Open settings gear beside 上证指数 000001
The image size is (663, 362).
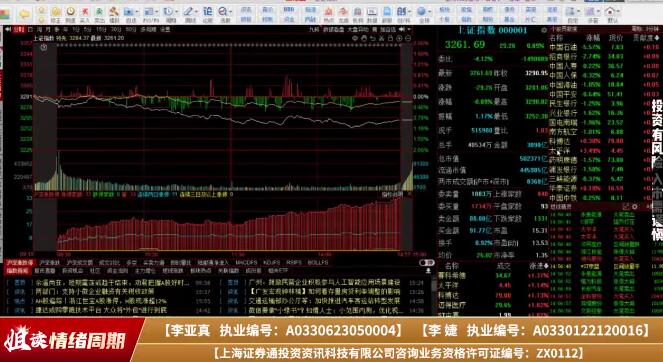[544, 30]
